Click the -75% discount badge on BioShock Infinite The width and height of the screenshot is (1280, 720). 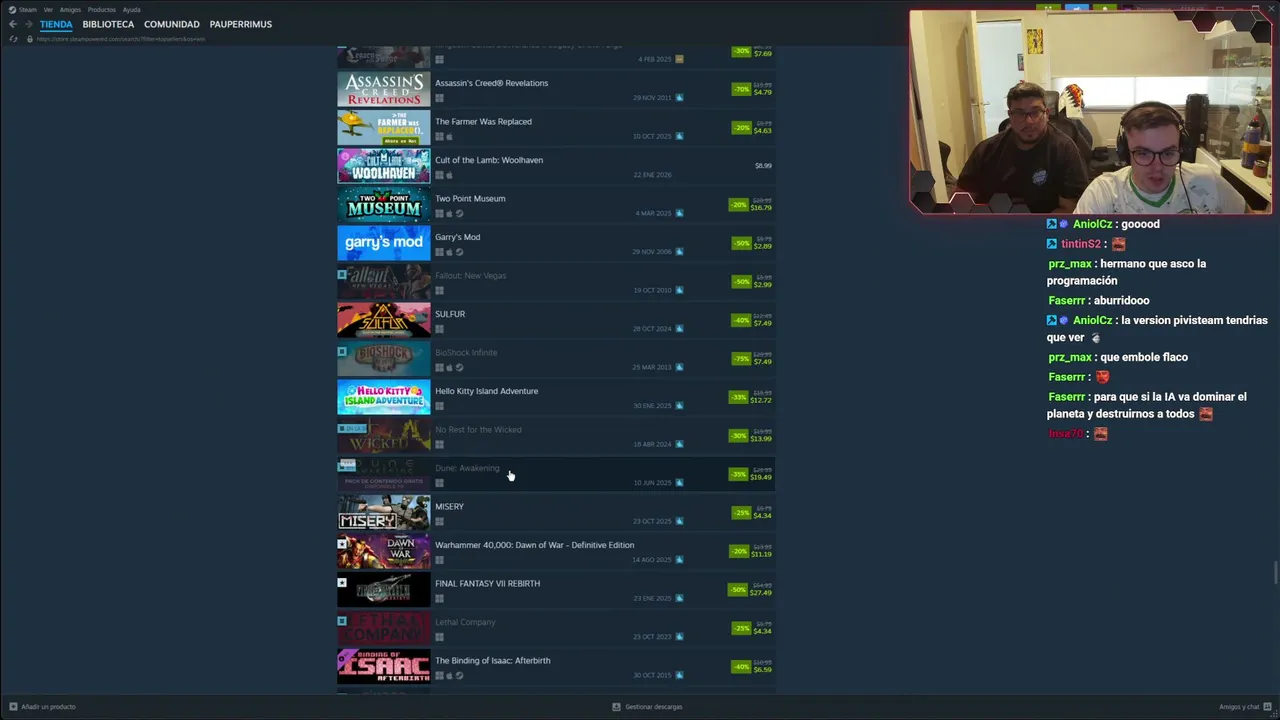pos(741,359)
